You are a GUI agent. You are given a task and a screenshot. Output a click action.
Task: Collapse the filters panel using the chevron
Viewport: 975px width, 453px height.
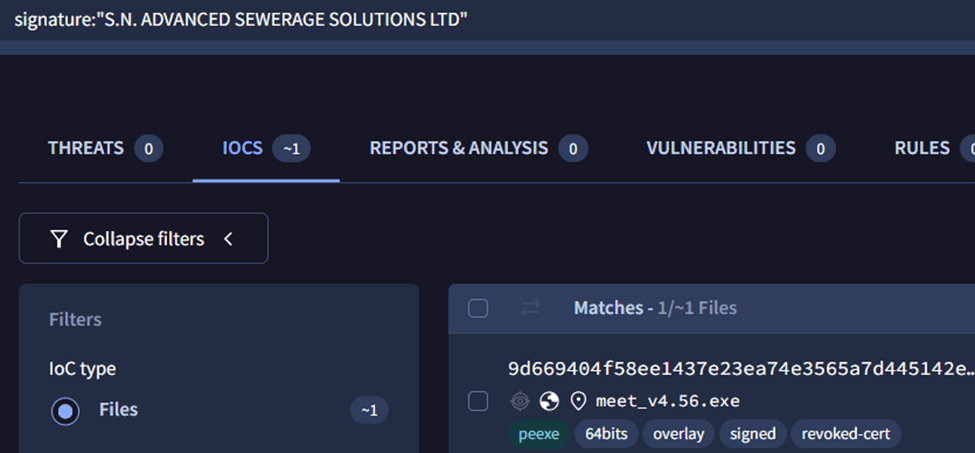(x=228, y=239)
